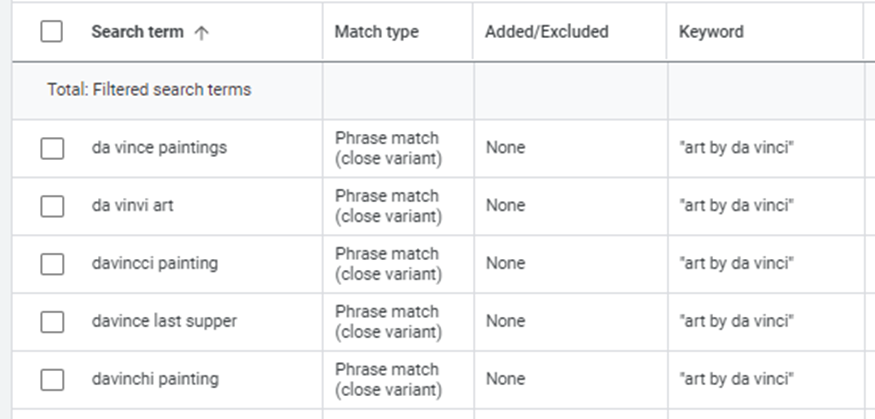Screen dimensions: 875x419
Task: Select the 'davinchi painting' row checkbox
Action: coord(52,380)
